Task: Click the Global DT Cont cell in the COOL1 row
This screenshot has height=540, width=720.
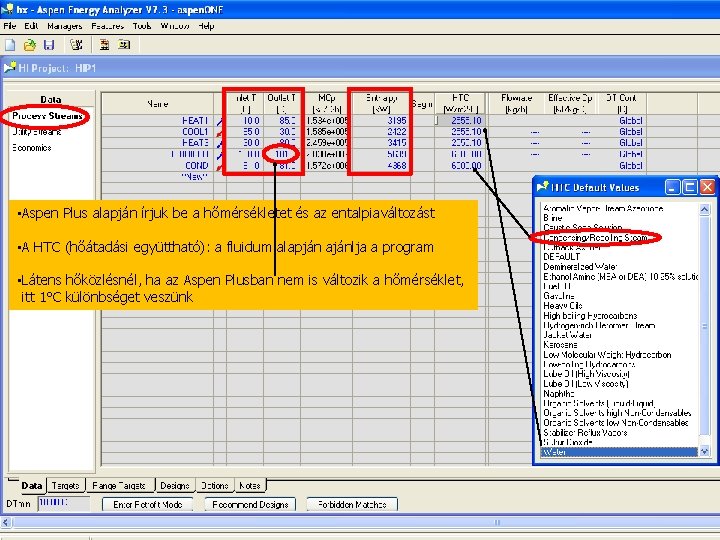Action: (622, 132)
